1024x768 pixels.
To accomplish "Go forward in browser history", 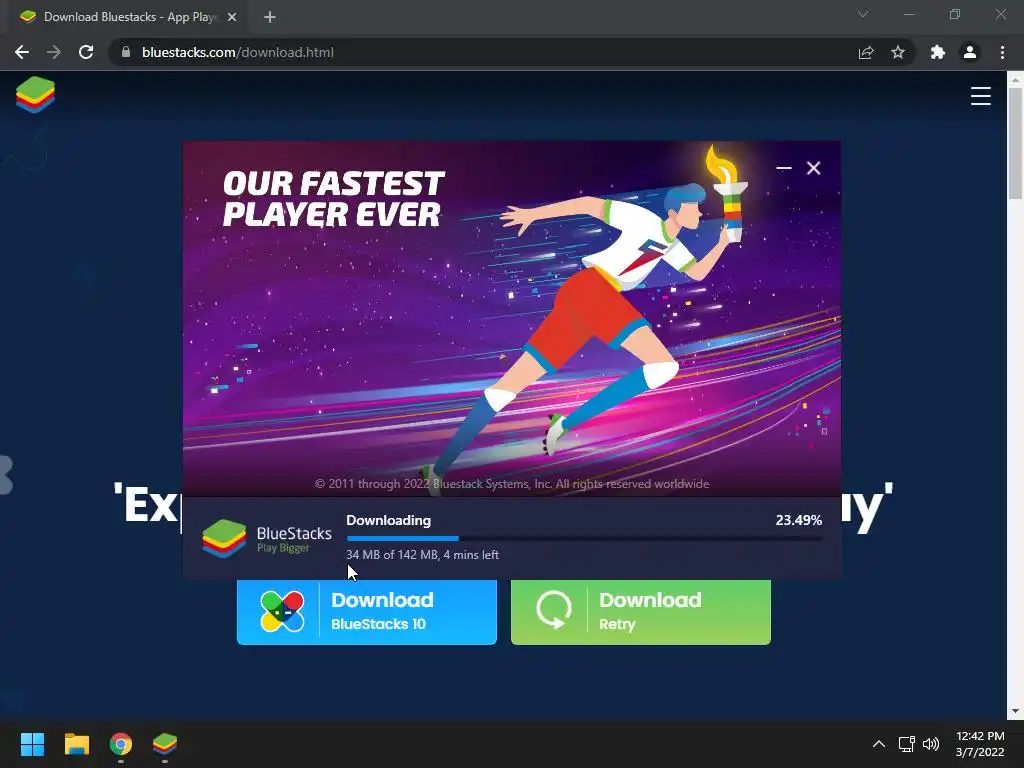I will pos(54,52).
